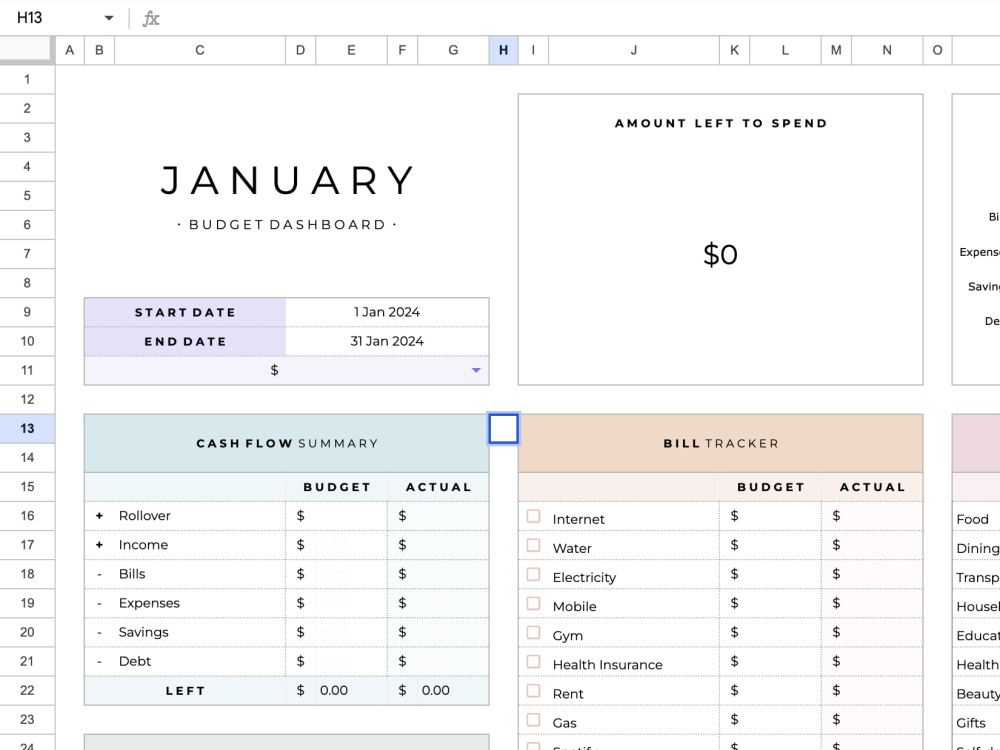Select row 9 header
This screenshot has height=750, width=1000.
(27, 312)
